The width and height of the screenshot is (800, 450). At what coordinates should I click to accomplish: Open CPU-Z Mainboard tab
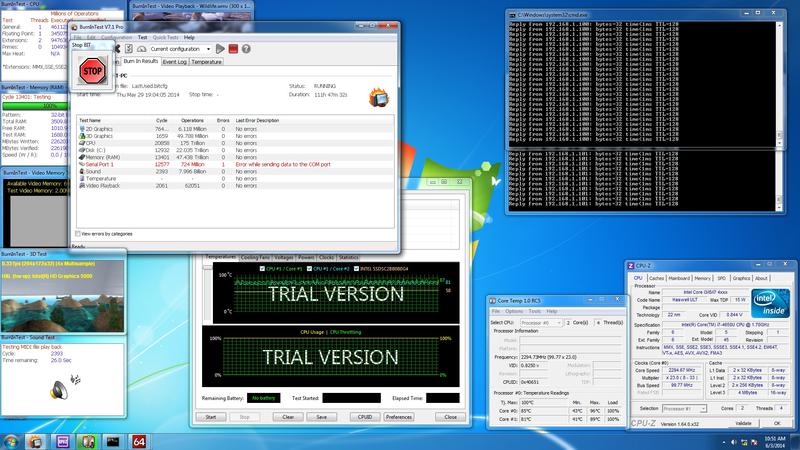(x=679, y=279)
